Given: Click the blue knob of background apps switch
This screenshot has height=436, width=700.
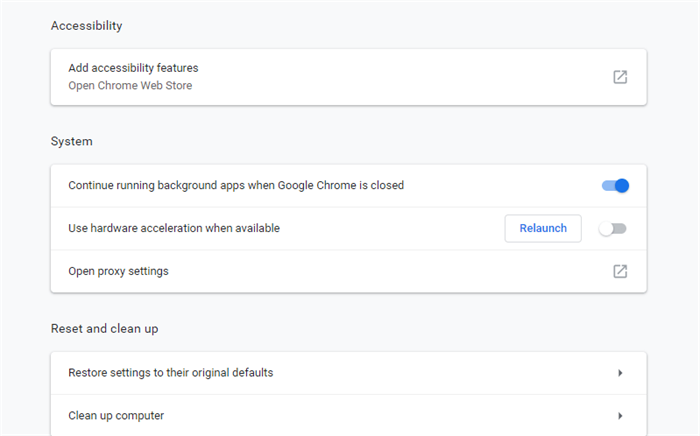Looking at the screenshot, I should [621, 185].
